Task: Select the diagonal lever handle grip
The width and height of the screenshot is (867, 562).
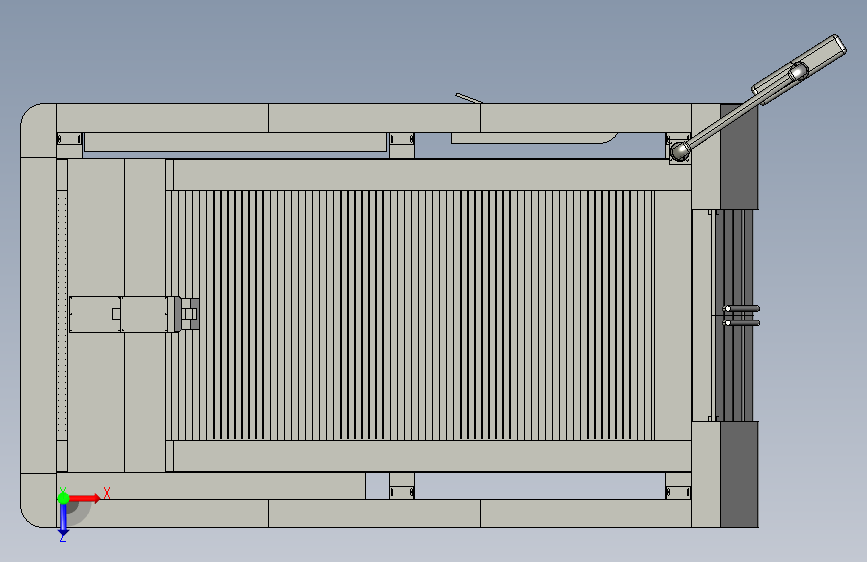Action: point(799,69)
